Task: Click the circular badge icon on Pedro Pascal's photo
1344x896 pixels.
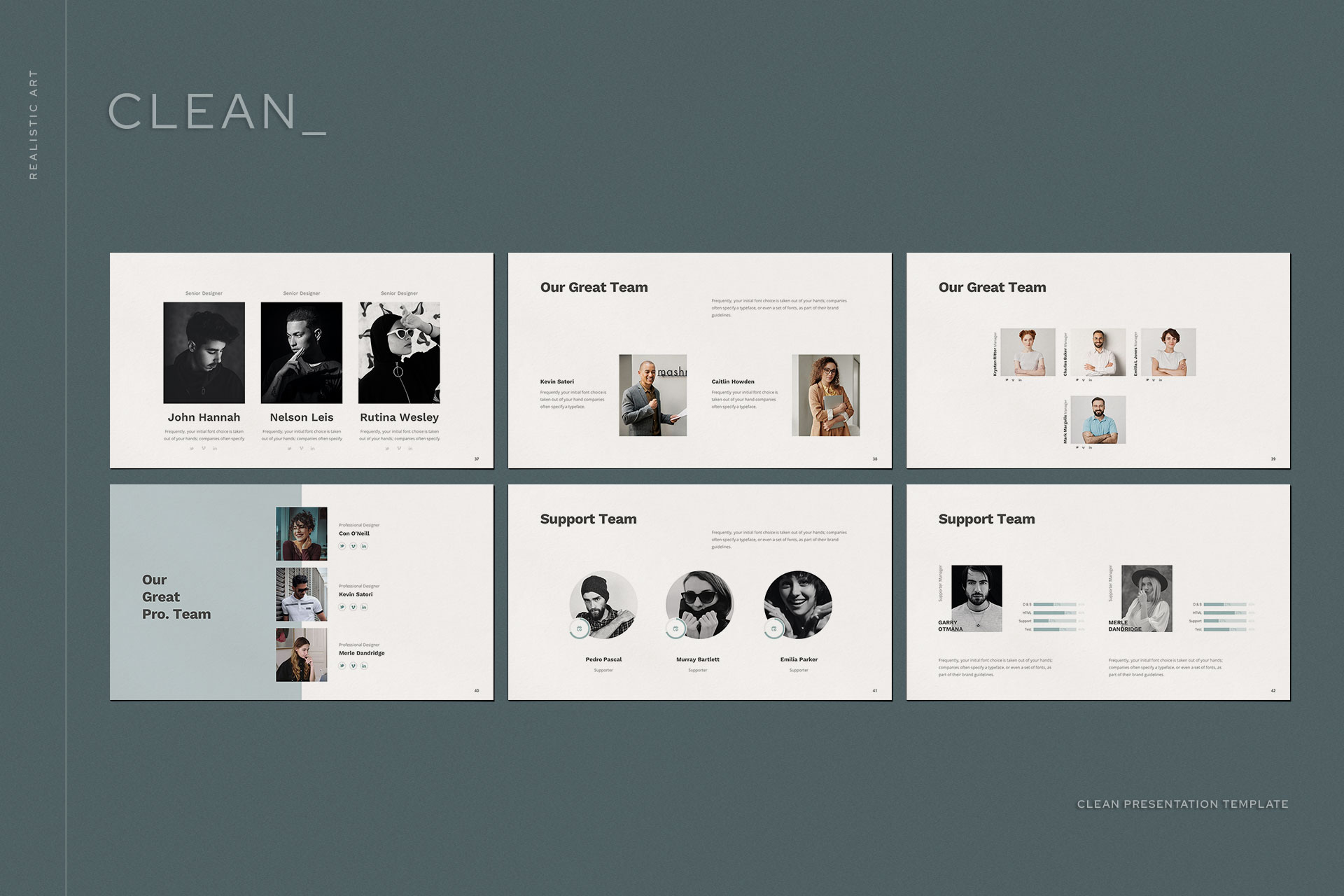Action: click(579, 628)
